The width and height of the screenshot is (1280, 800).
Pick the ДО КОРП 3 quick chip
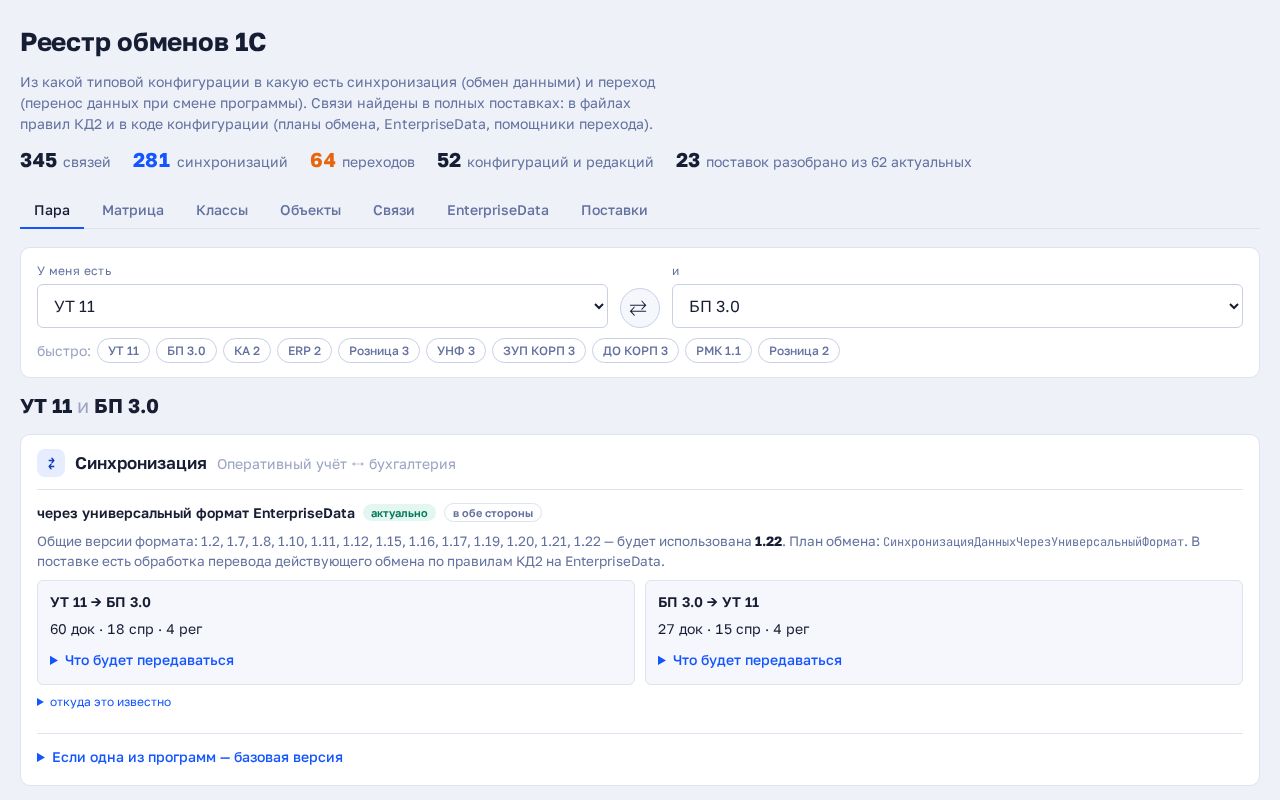point(635,351)
